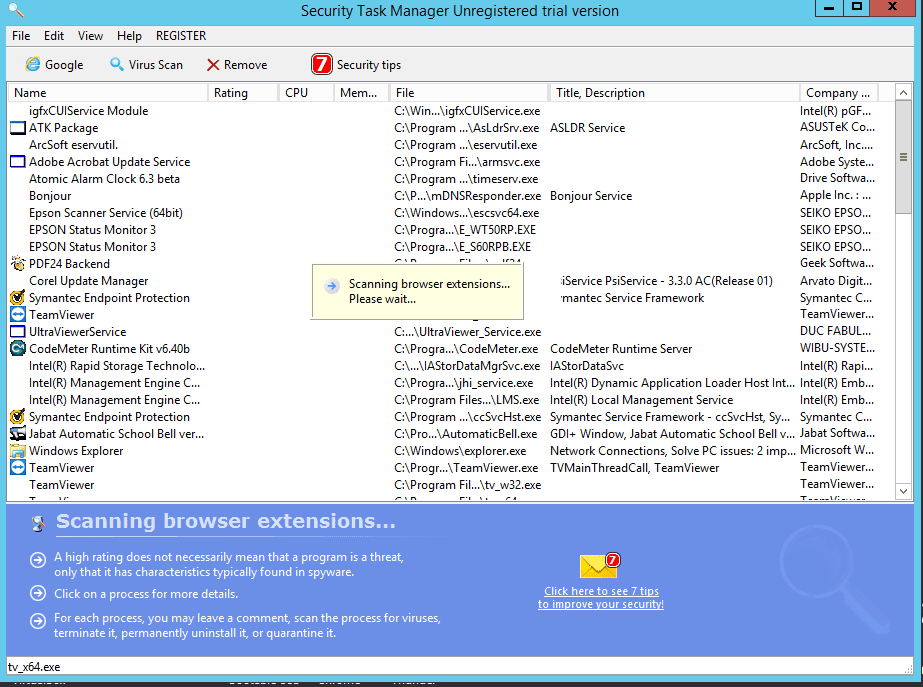
Task: Click the PDF24 Backend process icon
Action: click(17, 263)
